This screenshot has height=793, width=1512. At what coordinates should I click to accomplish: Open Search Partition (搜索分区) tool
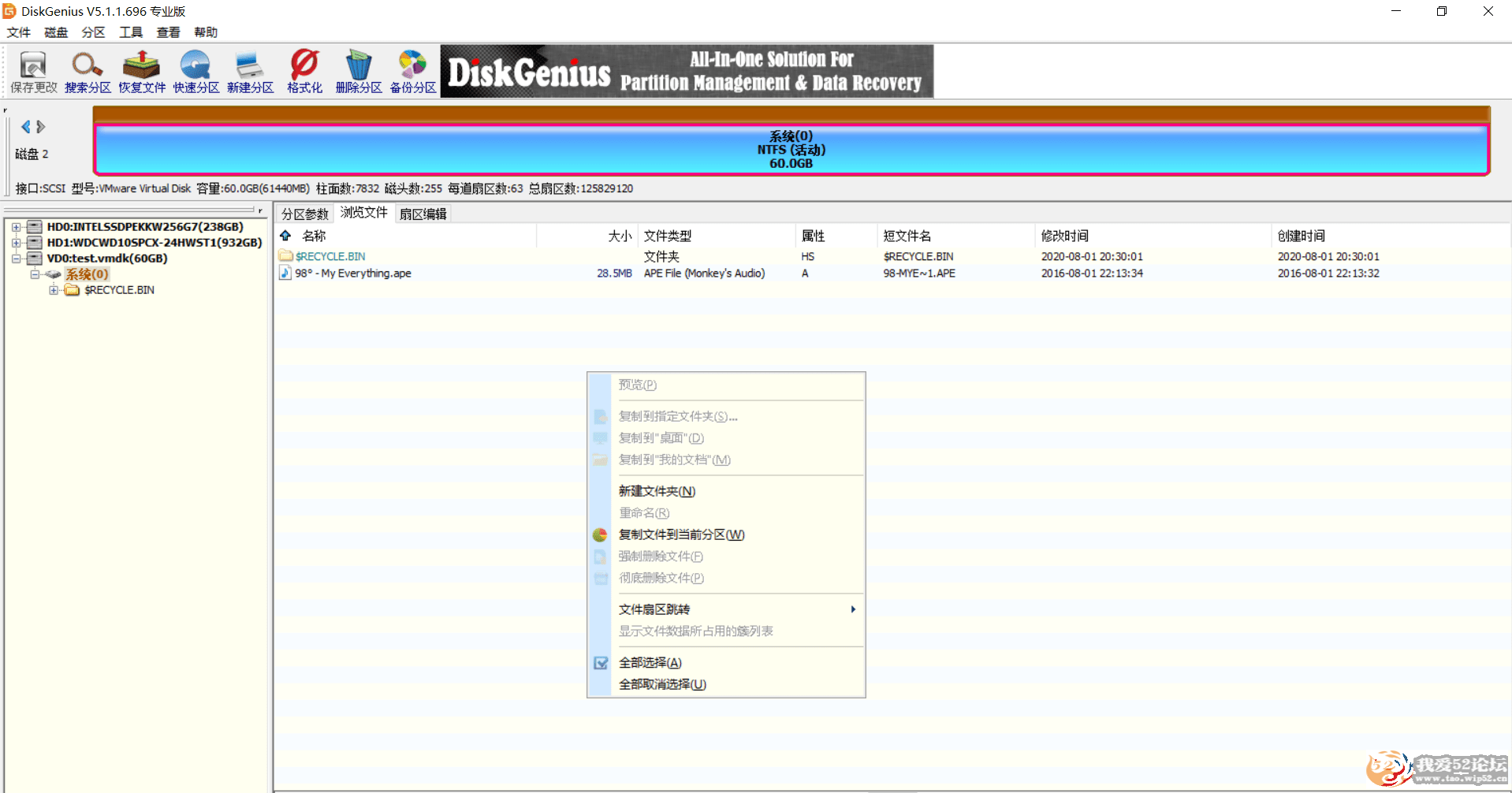click(x=88, y=71)
